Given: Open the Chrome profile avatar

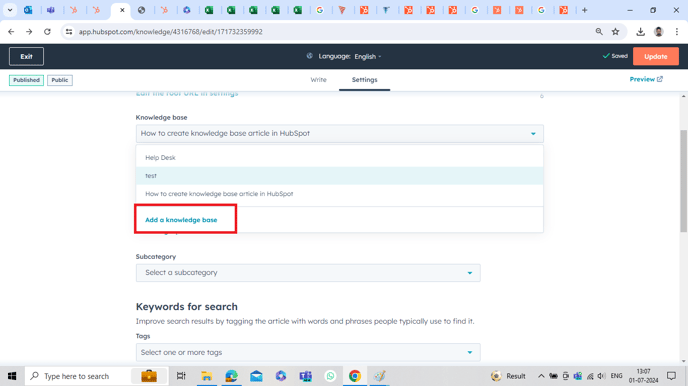Looking at the screenshot, I should pos(659,32).
